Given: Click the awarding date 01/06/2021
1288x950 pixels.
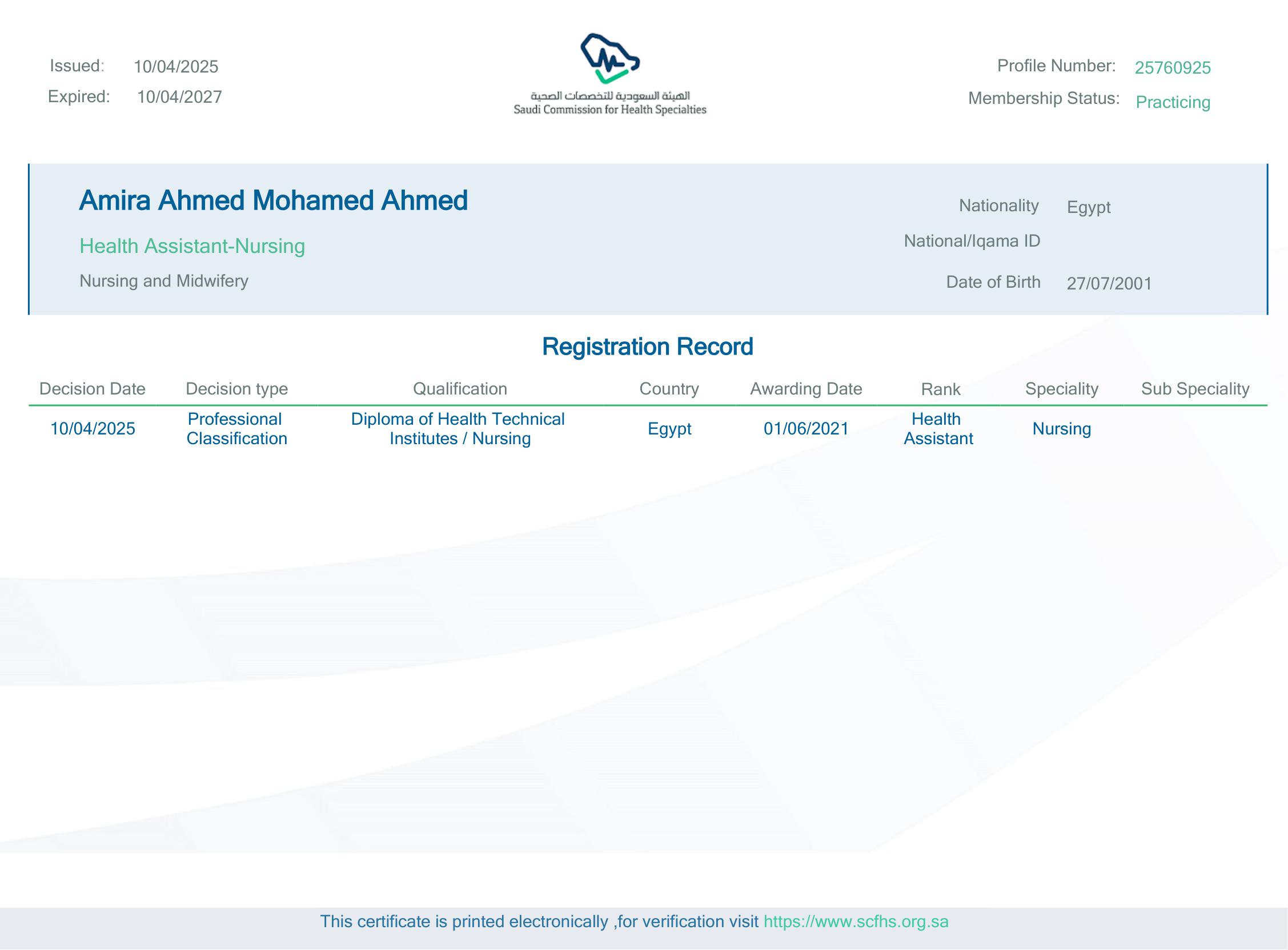Looking at the screenshot, I should pyautogui.click(x=806, y=428).
